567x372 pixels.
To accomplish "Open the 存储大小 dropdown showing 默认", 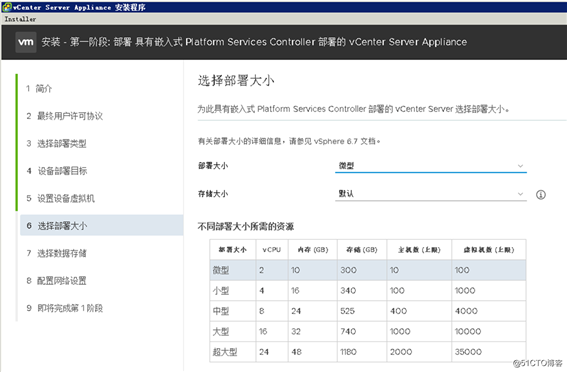I will [x=431, y=194].
